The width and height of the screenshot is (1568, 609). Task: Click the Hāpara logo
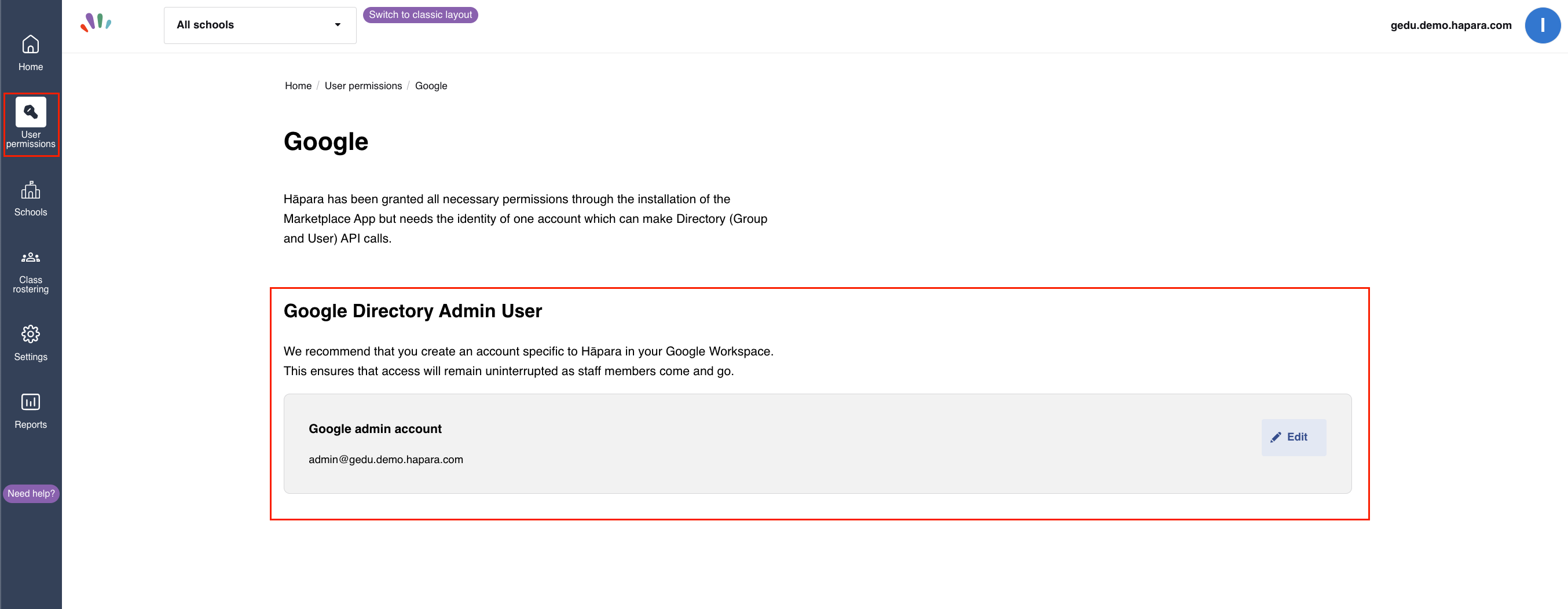96,24
